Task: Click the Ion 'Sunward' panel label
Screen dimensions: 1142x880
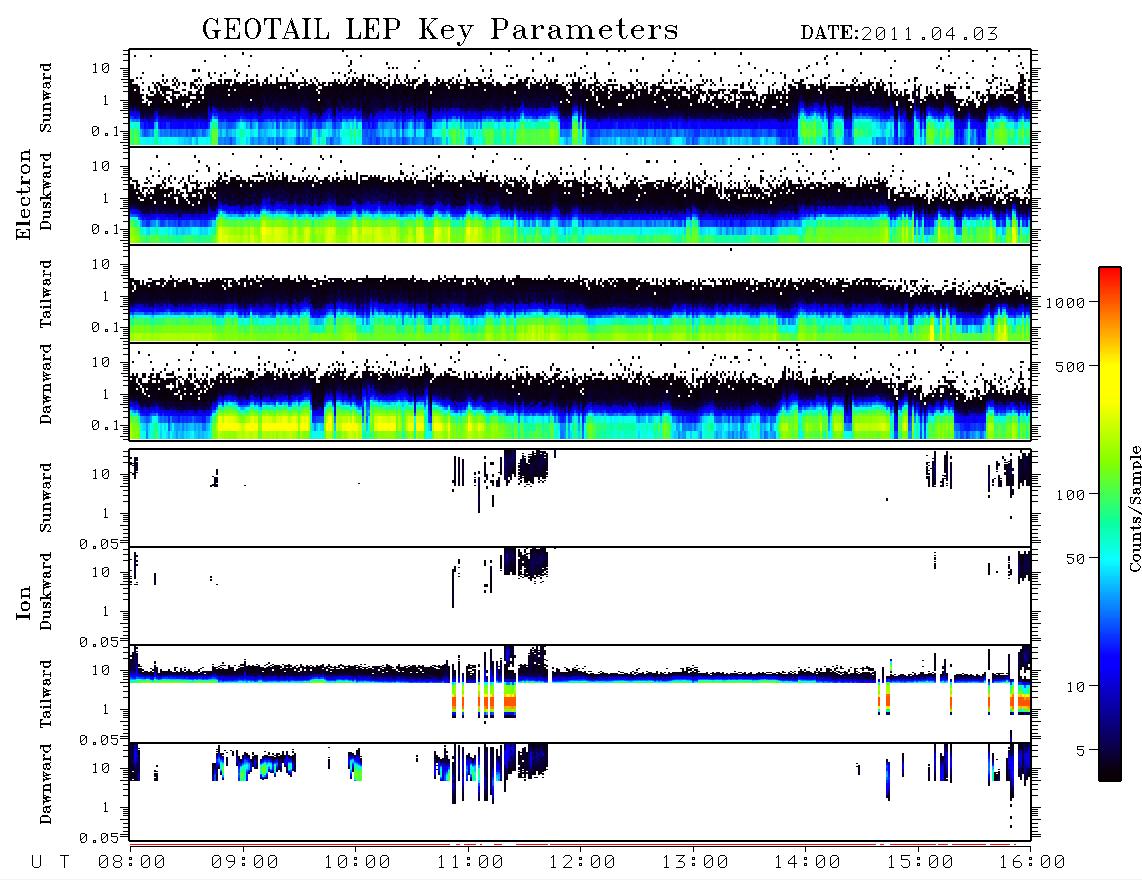Action: 46,498
